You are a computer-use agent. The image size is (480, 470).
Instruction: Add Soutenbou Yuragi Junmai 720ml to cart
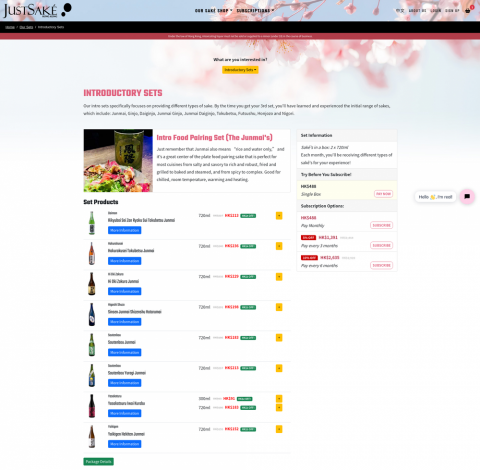click(279, 368)
